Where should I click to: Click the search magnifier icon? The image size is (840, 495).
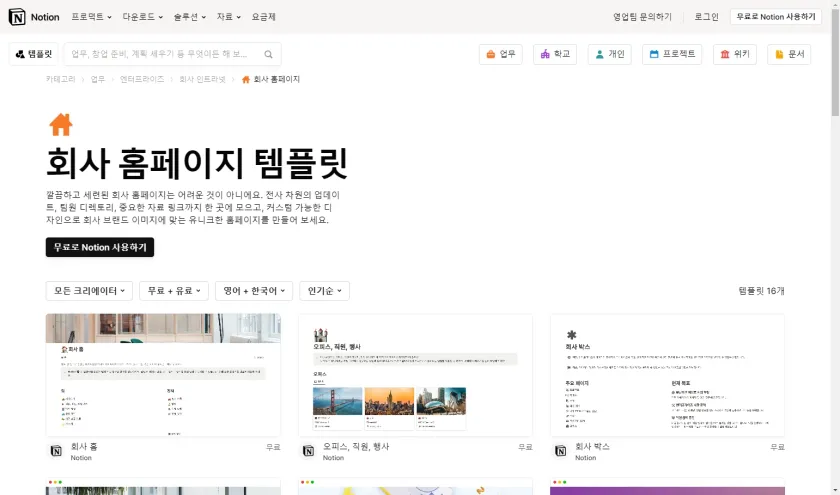[x=268, y=54]
